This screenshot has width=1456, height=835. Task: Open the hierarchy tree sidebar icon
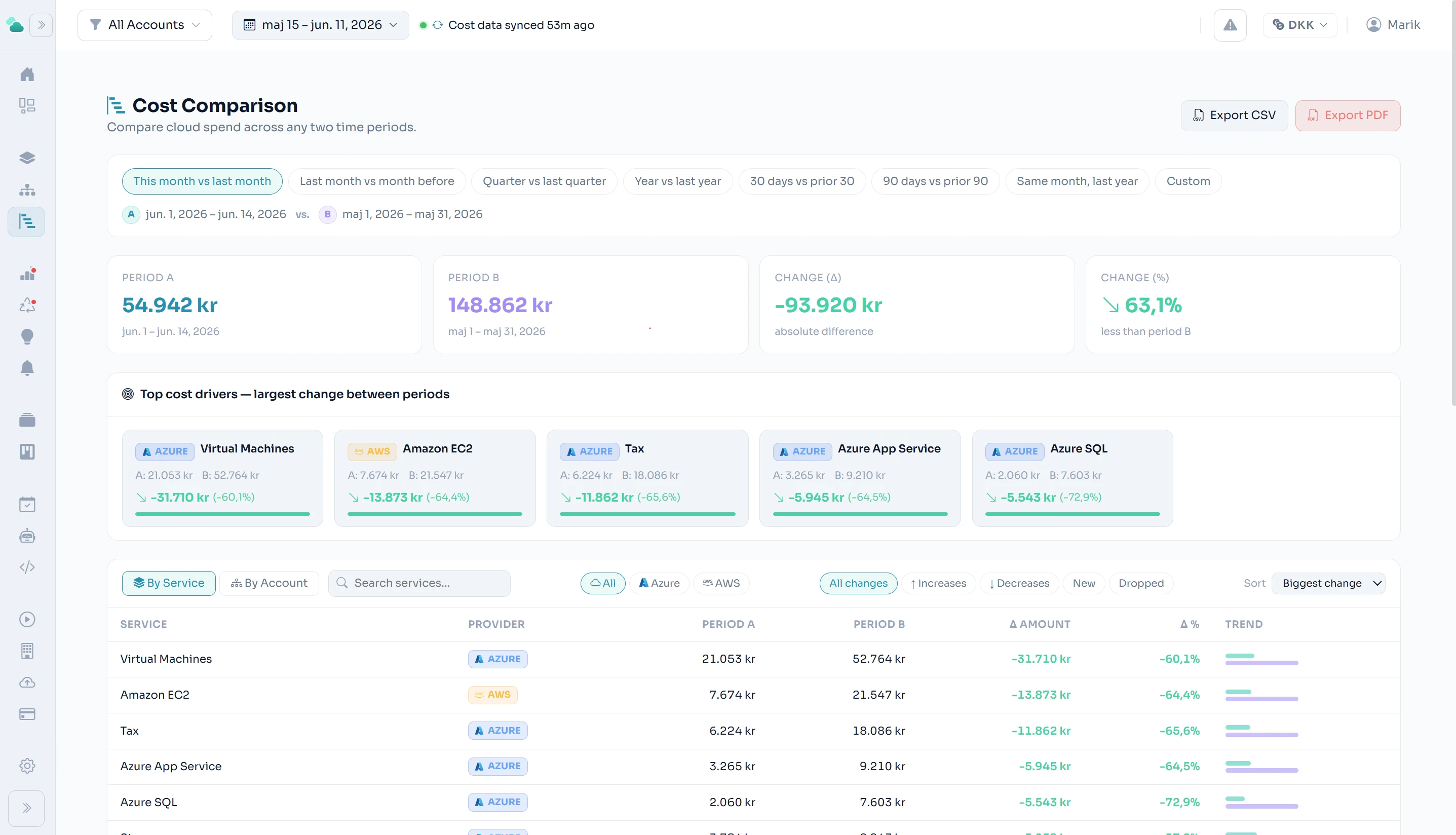27,189
